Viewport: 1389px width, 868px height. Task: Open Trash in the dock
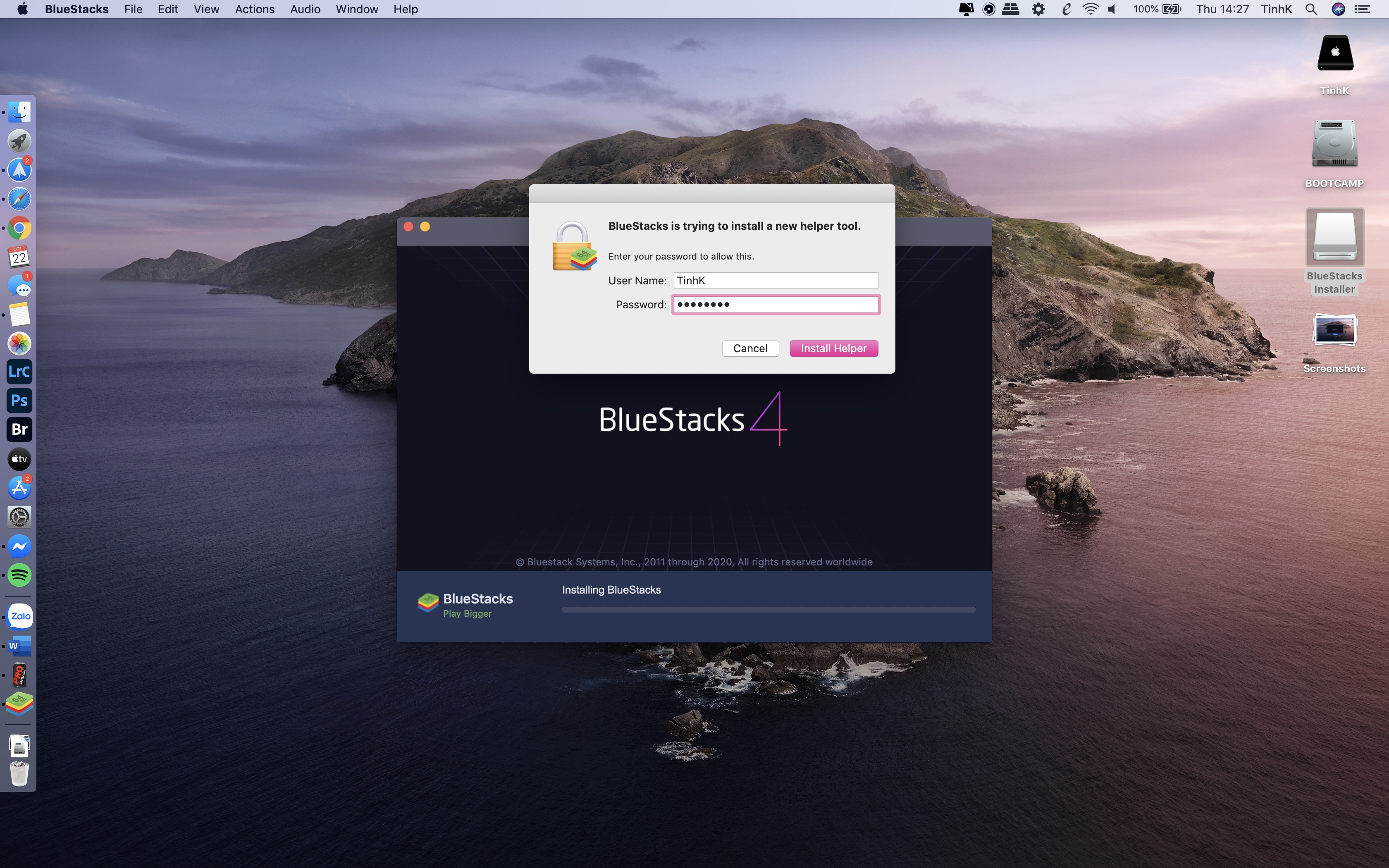(19, 774)
